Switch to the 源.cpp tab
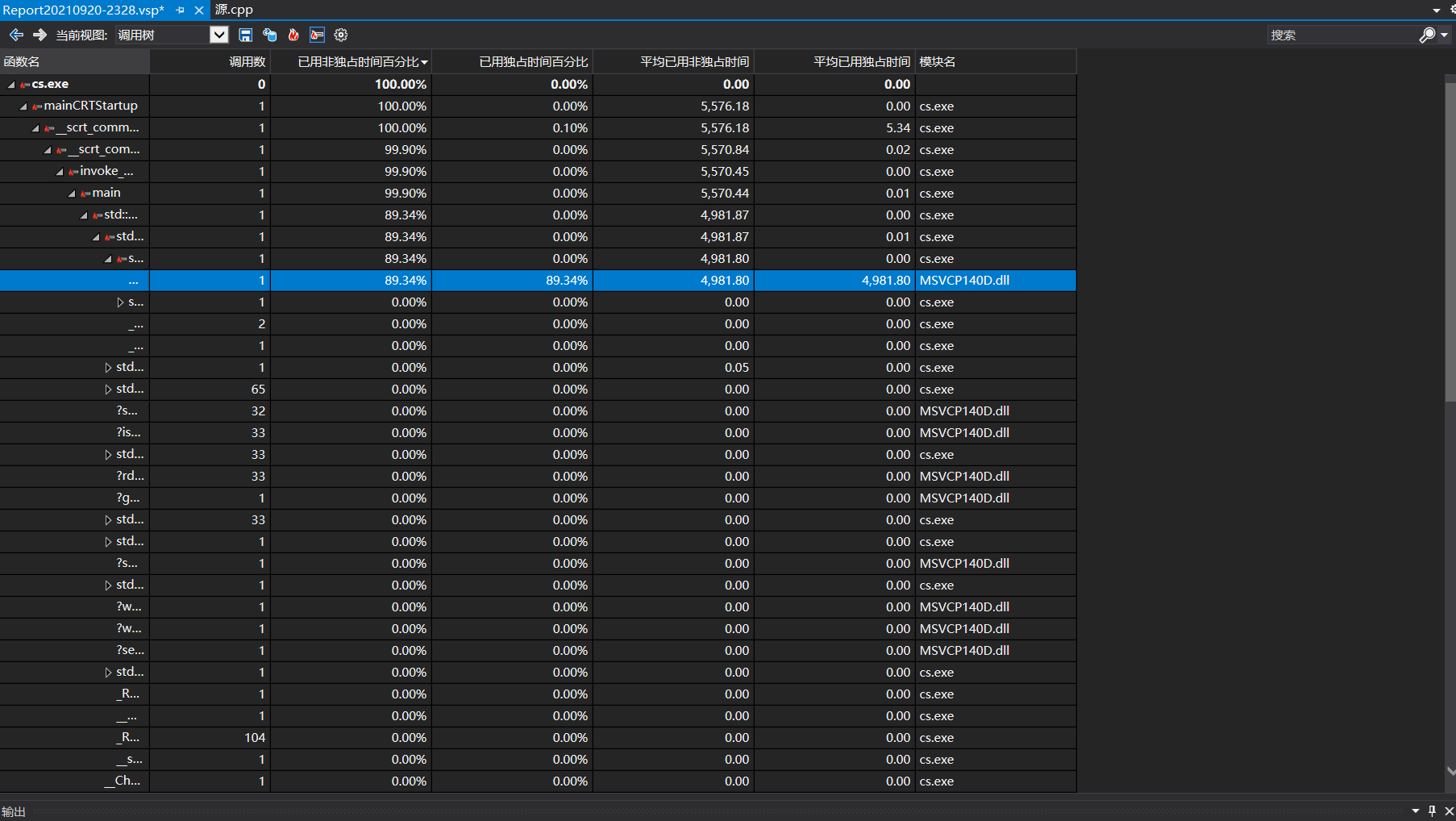This screenshot has height=821, width=1456. [234, 10]
